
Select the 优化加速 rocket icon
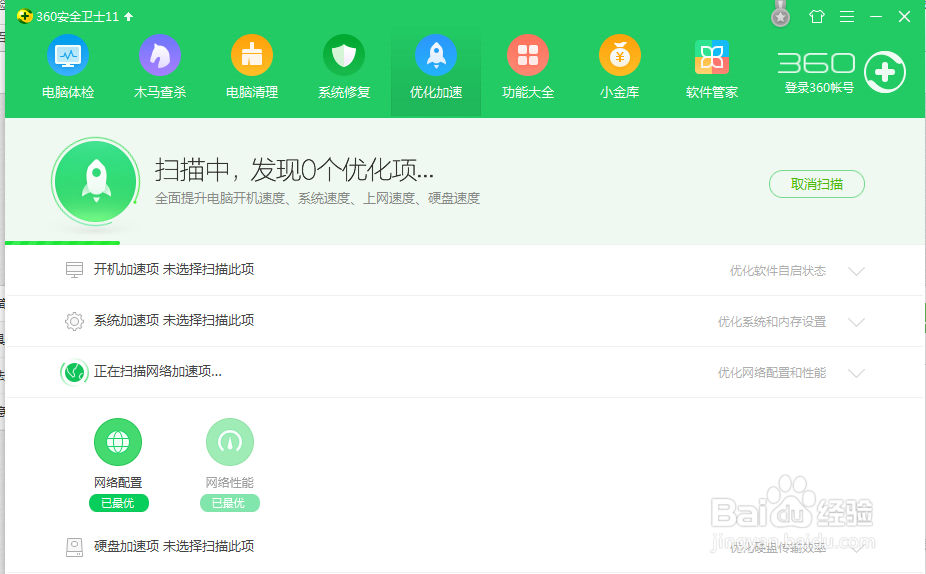(436, 55)
